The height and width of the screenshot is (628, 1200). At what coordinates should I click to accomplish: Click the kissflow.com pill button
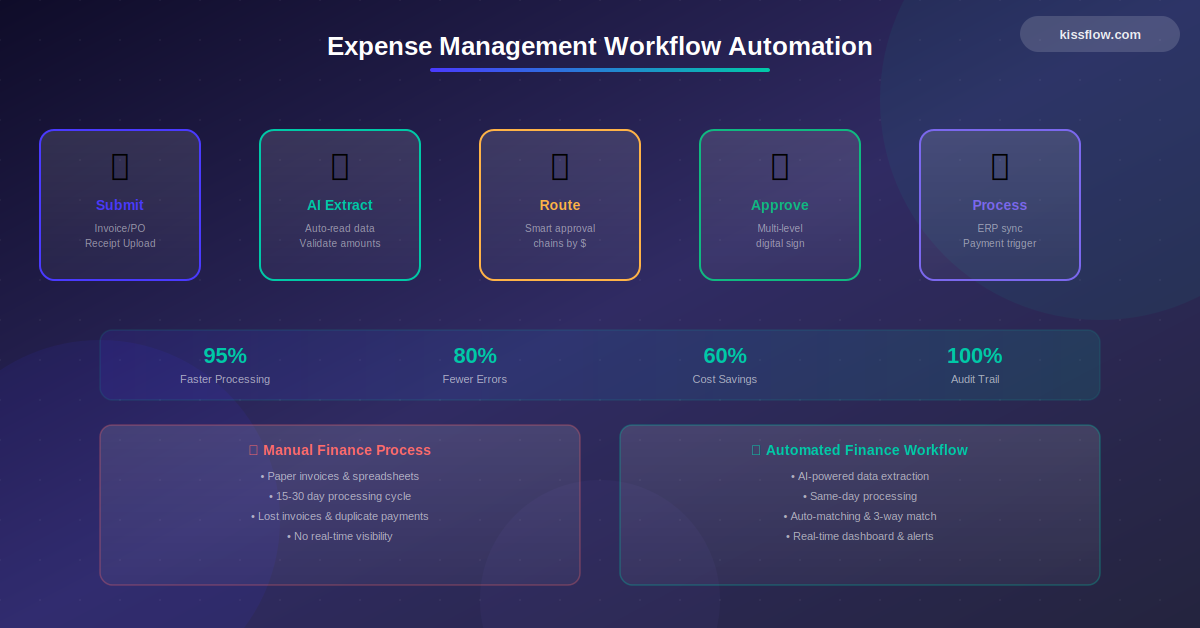tap(1100, 34)
